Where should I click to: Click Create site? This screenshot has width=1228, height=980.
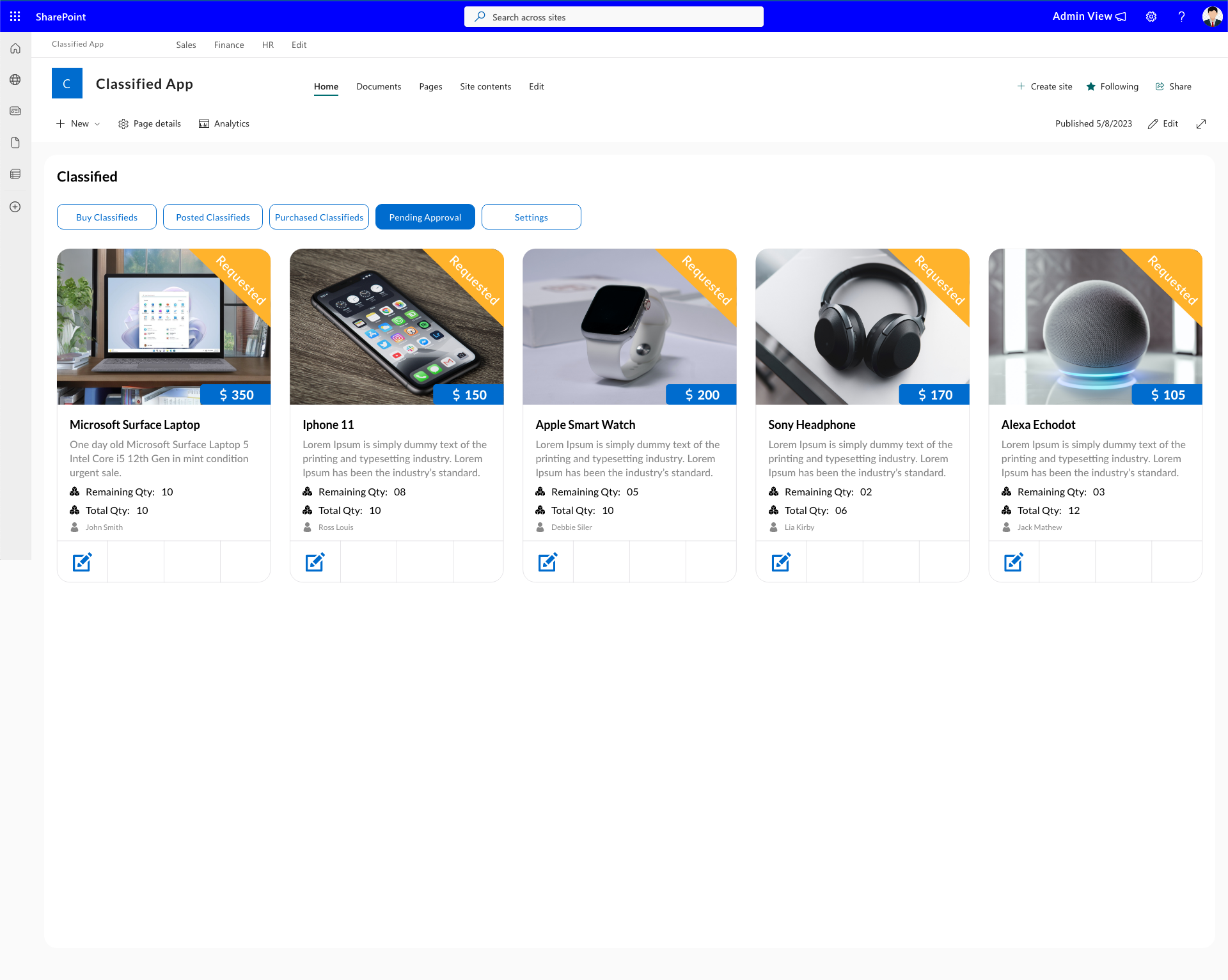pos(1044,86)
